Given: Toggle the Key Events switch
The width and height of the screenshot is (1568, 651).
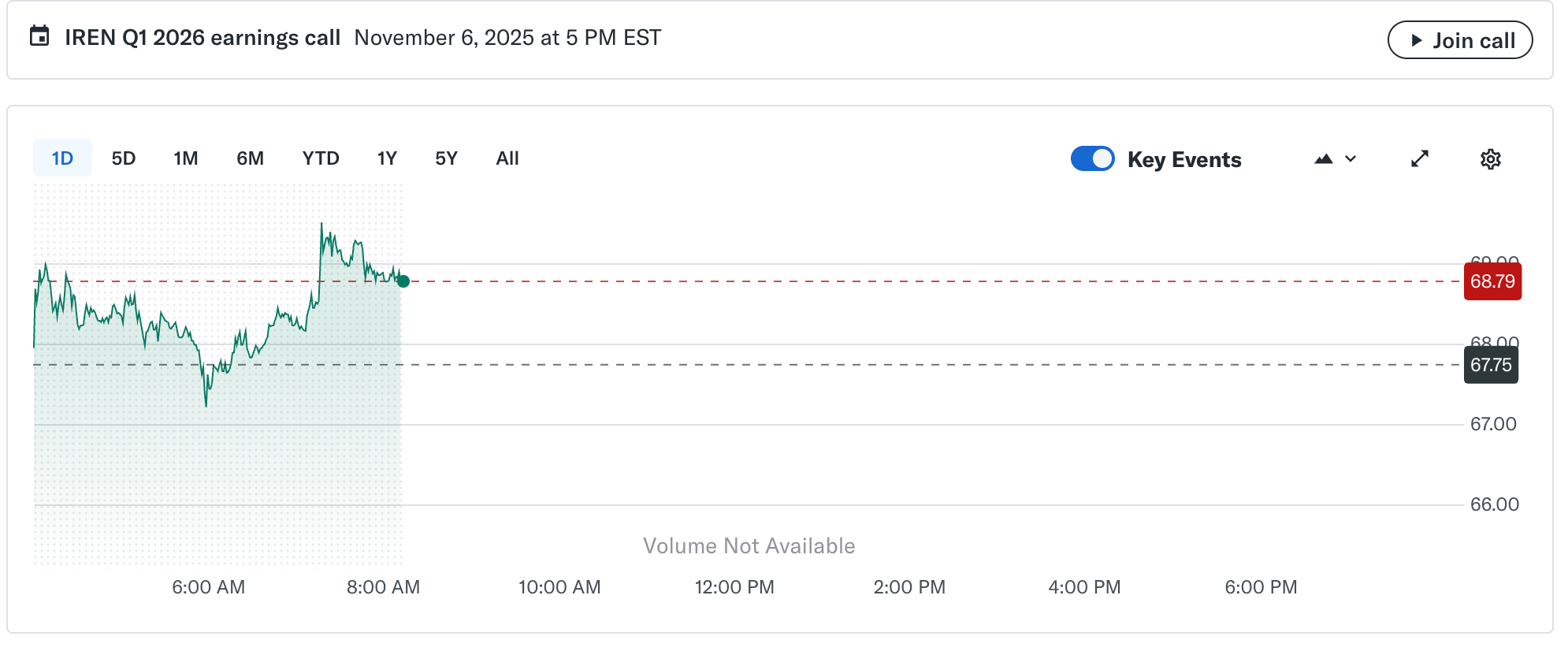Looking at the screenshot, I should [1092, 158].
